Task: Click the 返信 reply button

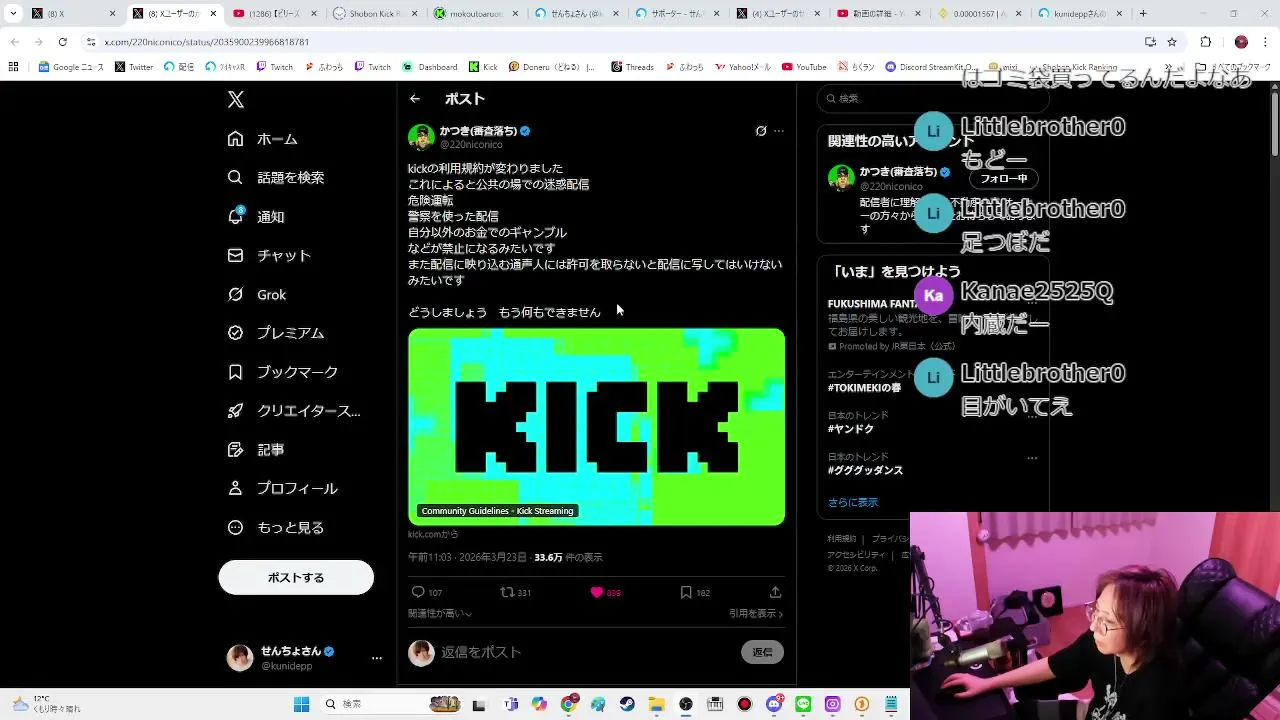Action: coord(762,652)
